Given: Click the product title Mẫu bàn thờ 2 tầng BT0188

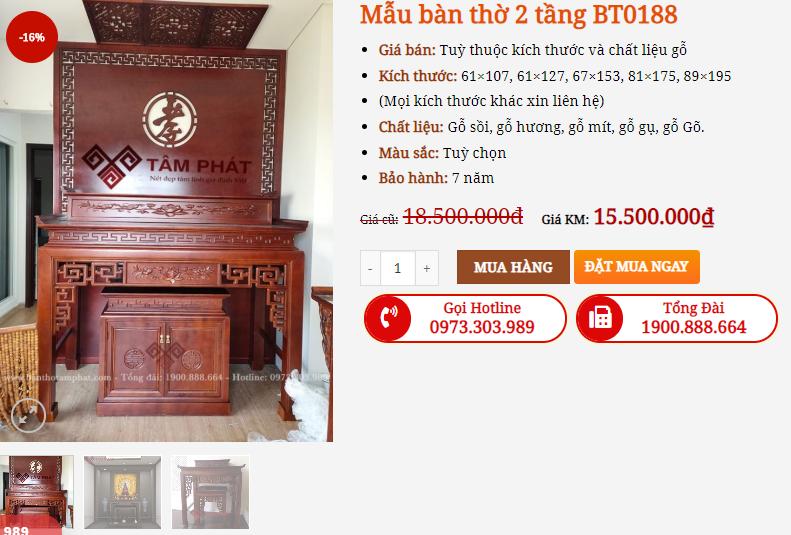Looking at the screenshot, I should (x=519, y=14).
